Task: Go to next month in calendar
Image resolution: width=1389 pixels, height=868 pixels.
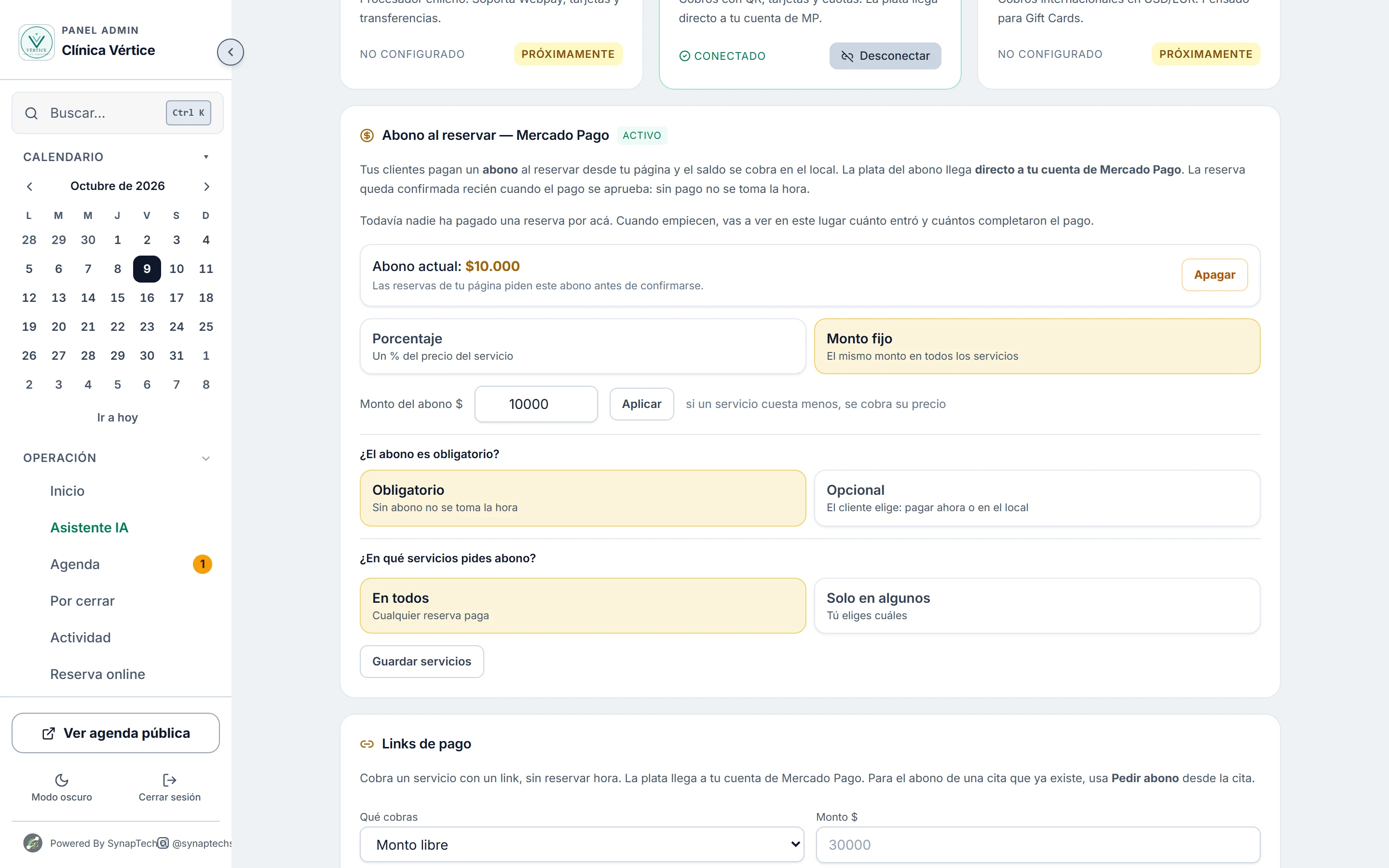Action: pos(206,187)
